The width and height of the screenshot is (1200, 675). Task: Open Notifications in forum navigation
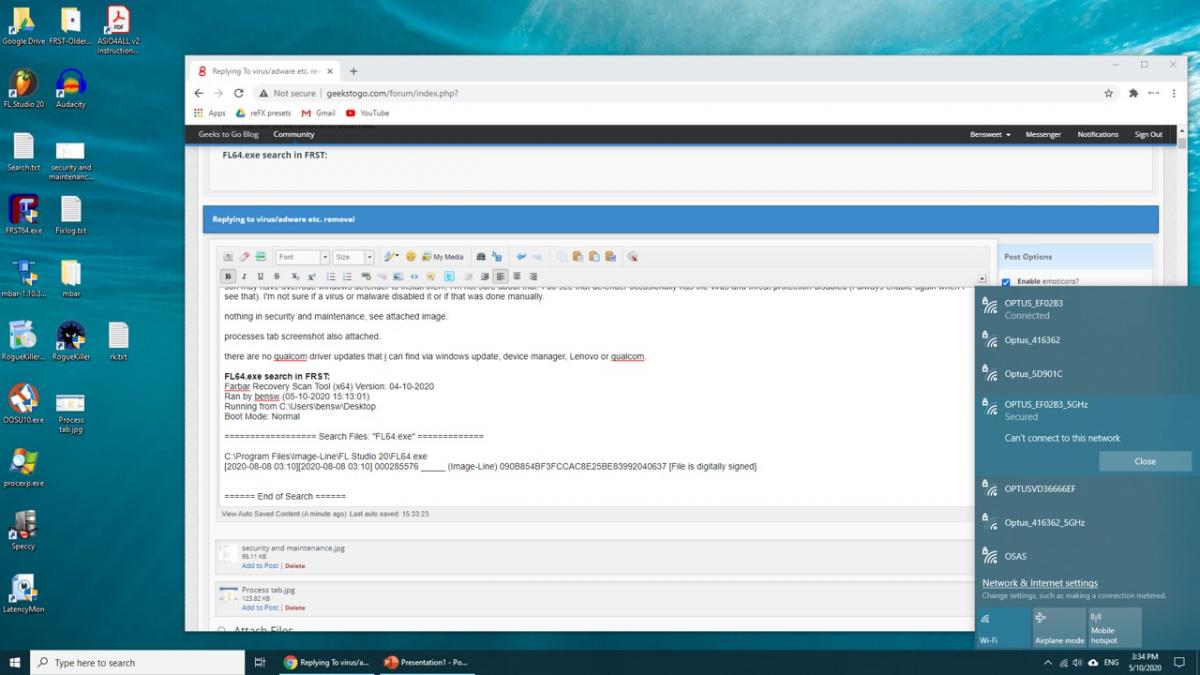coord(1098,134)
